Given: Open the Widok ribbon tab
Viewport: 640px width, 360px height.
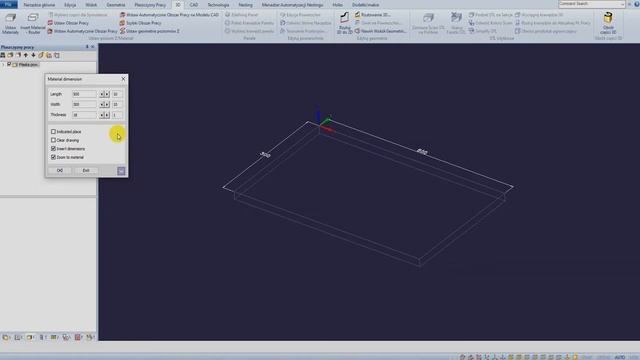Looking at the screenshot, I should [x=91, y=5].
